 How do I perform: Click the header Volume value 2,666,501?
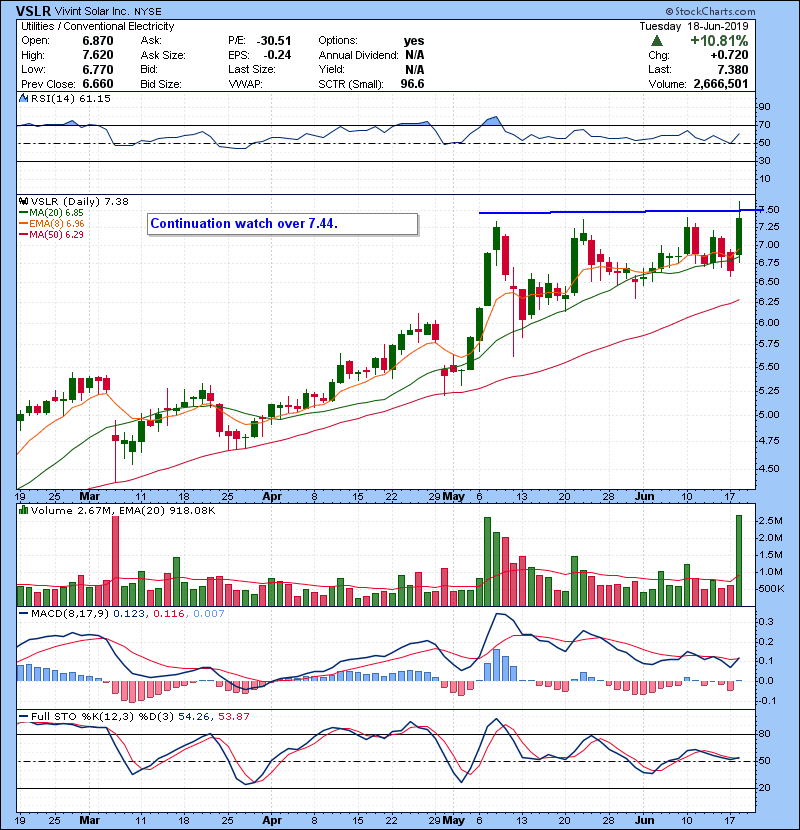pyautogui.click(x=721, y=84)
